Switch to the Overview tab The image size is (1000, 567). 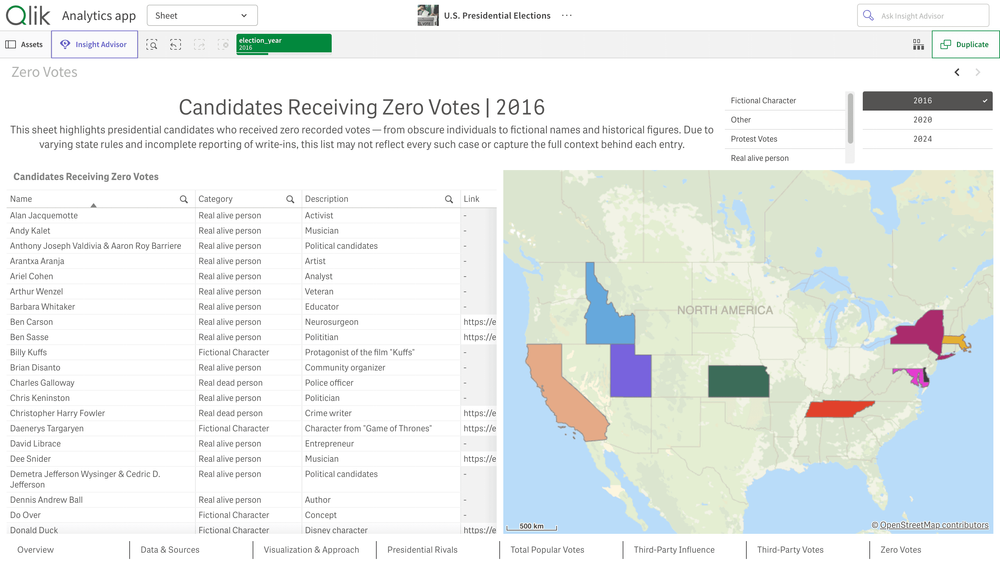click(x=36, y=550)
